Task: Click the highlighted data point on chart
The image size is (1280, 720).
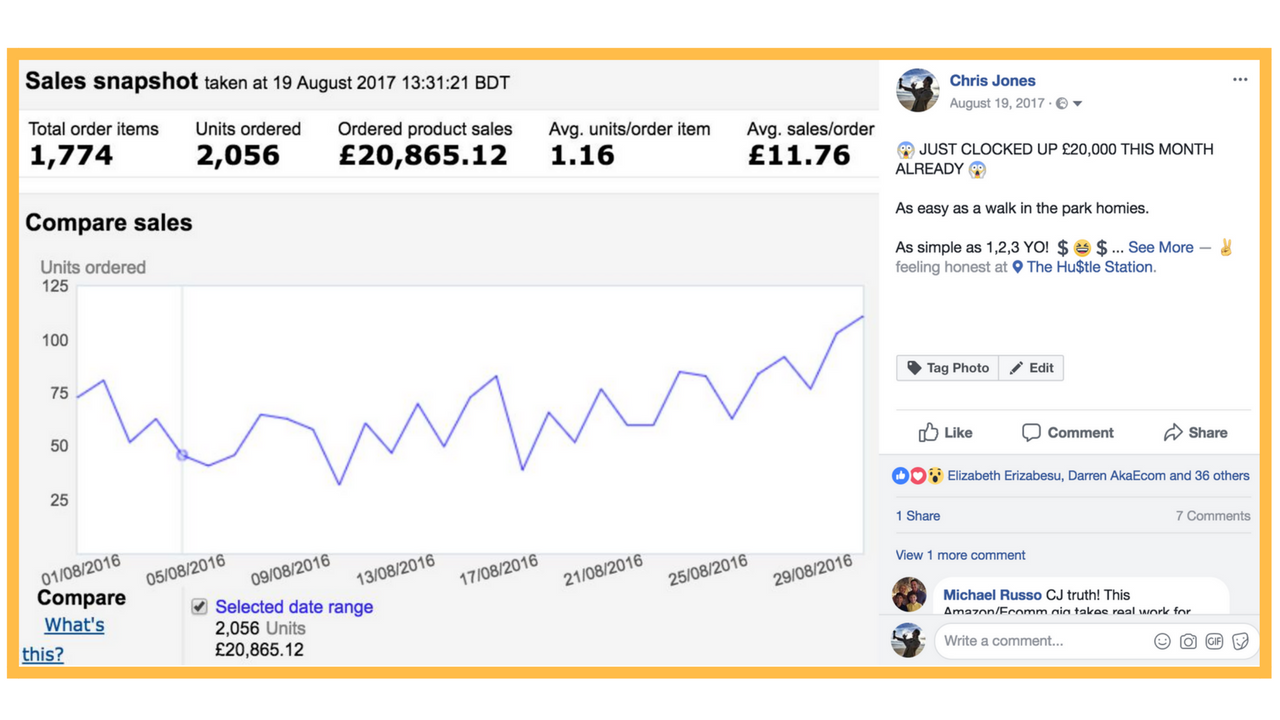Action: pos(182,455)
